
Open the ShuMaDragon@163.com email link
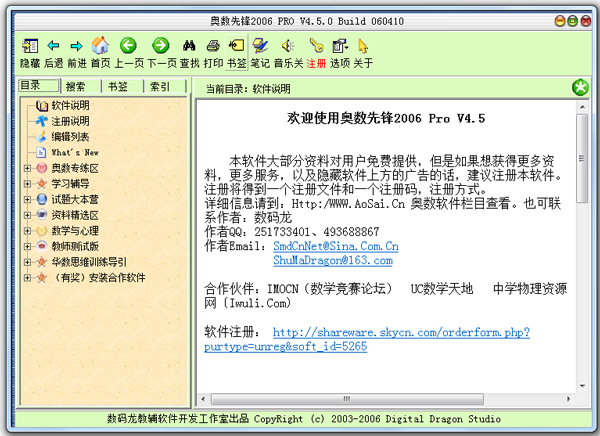(333, 261)
